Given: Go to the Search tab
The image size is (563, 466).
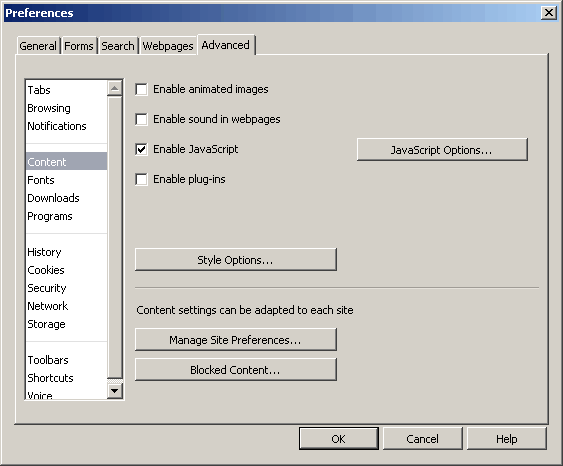Looking at the screenshot, I should coord(118,46).
